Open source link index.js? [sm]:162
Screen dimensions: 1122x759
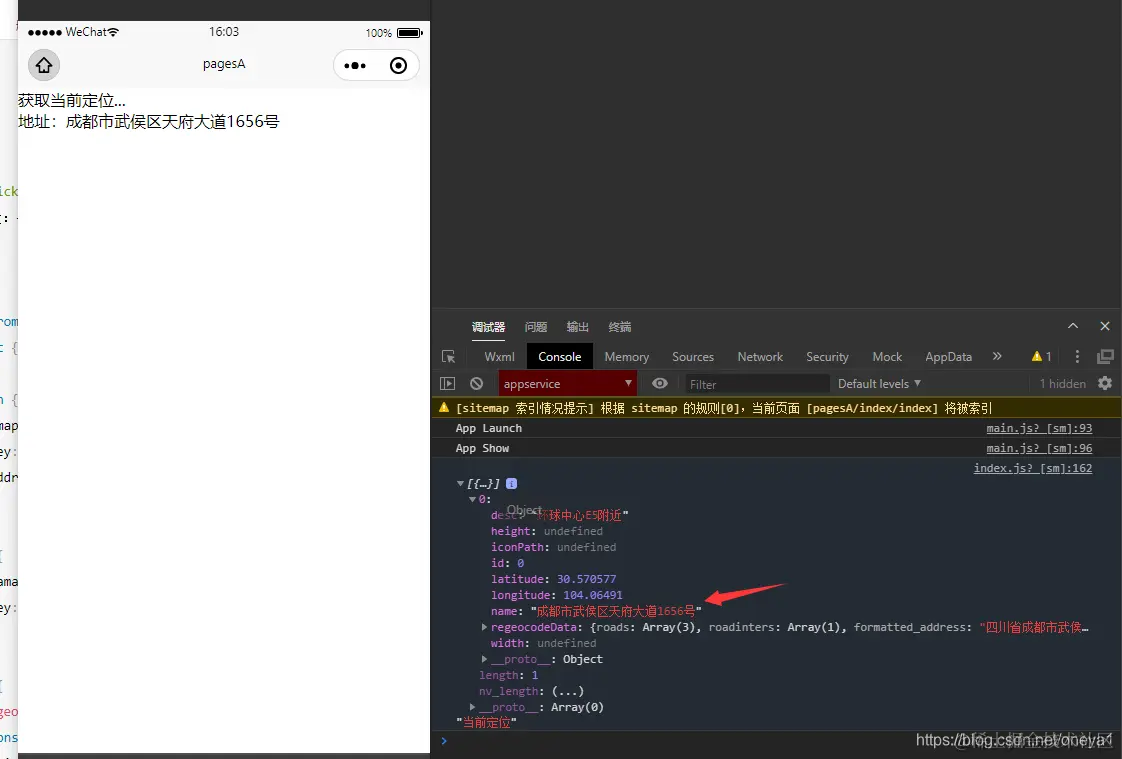click(x=1033, y=468)
